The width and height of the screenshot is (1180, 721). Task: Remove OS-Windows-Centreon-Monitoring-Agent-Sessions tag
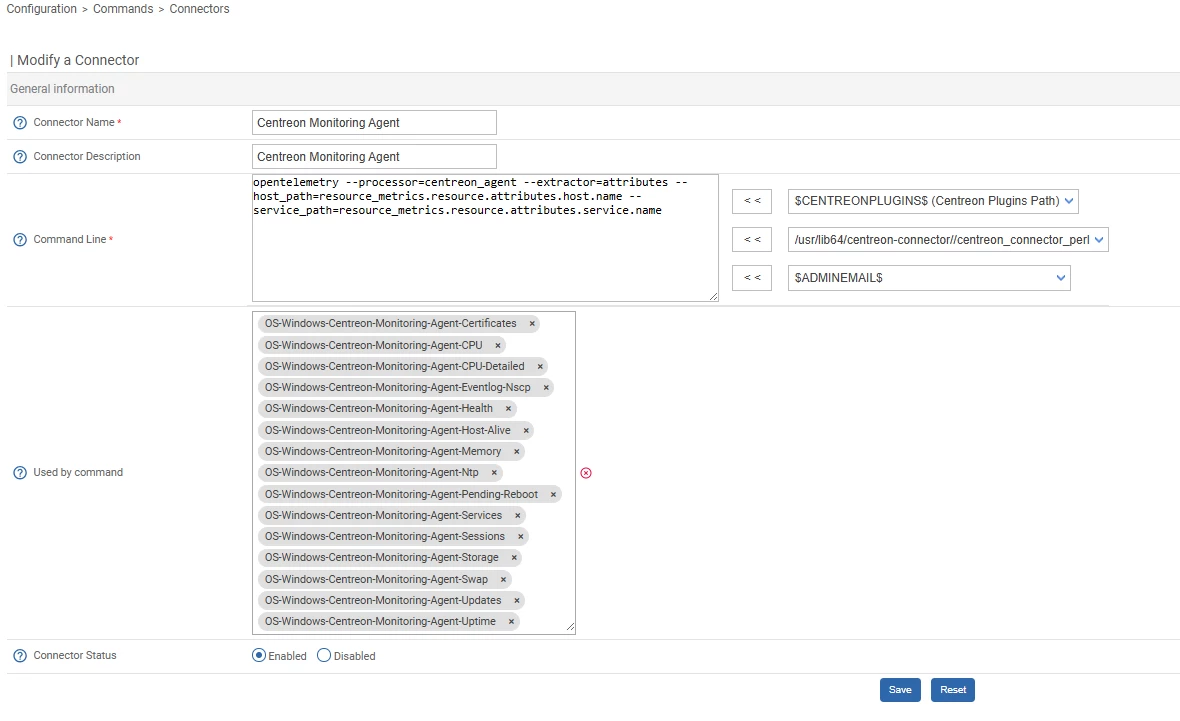(x=520, y=537)
